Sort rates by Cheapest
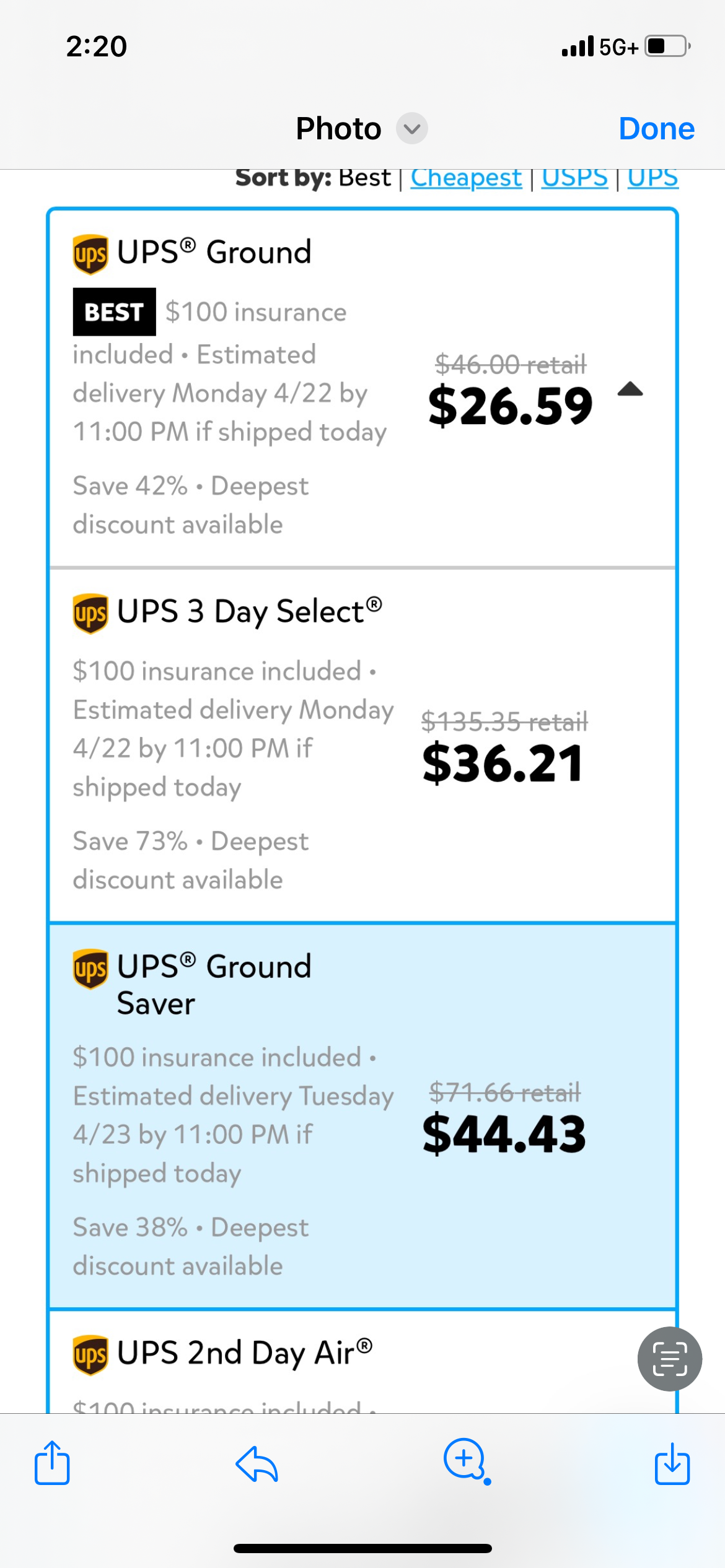The height and width of the screenshot is (1568, 725). point(466,178)
